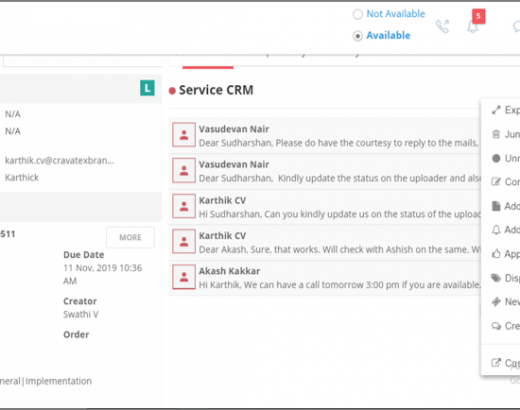The image size is (520, 410).
Task: Select the tab with red underline
Action: click(208, 62)
